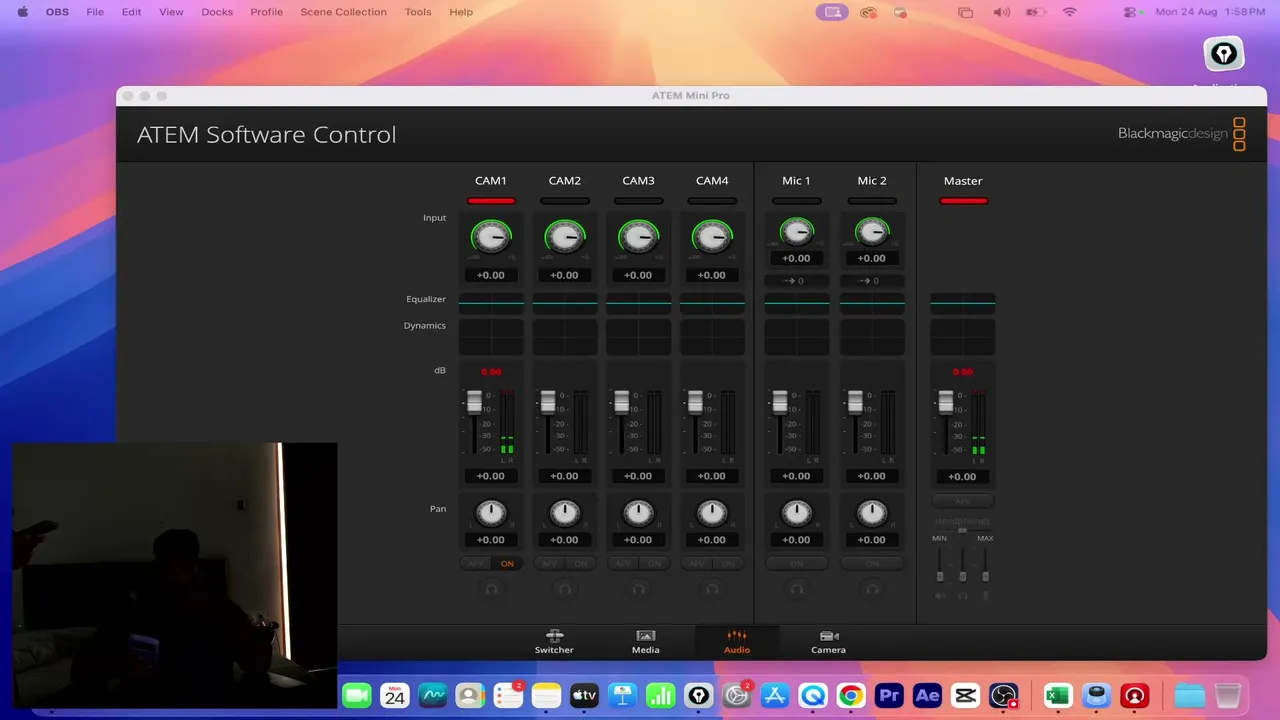The height and width of the screenshot is (720, 1280).
Task: Open Microsoft Excel from the Dock
Action: tap(1058, 695)
